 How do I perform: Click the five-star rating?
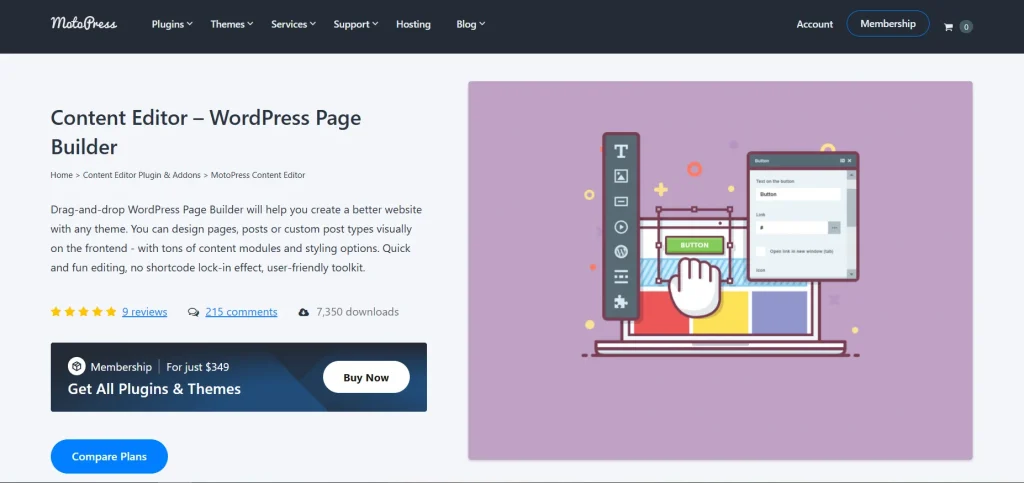point(84,312)
